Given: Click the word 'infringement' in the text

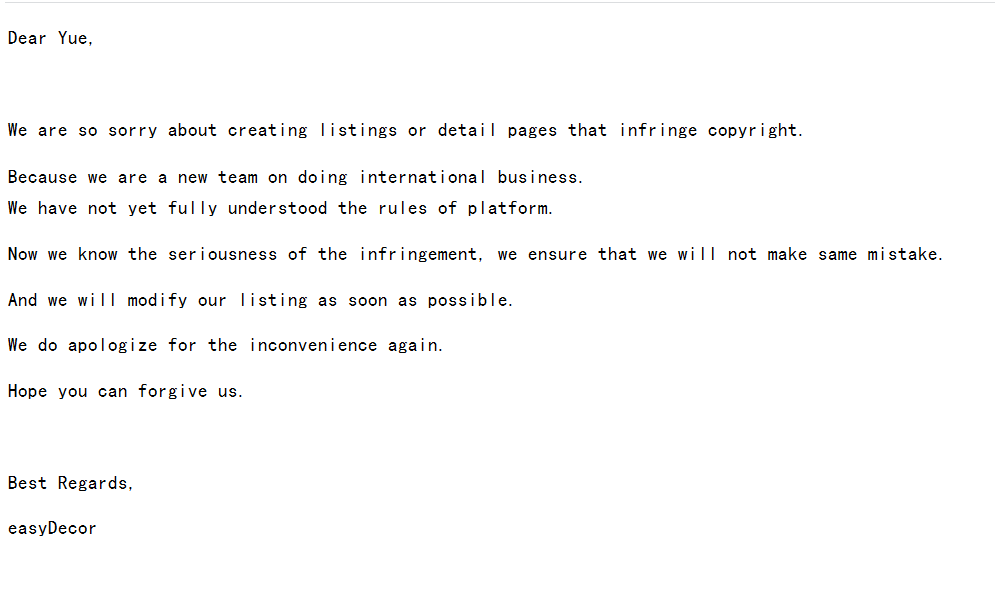Looking at the screenshot, I should pyautogui.click(x=418, y=254).
